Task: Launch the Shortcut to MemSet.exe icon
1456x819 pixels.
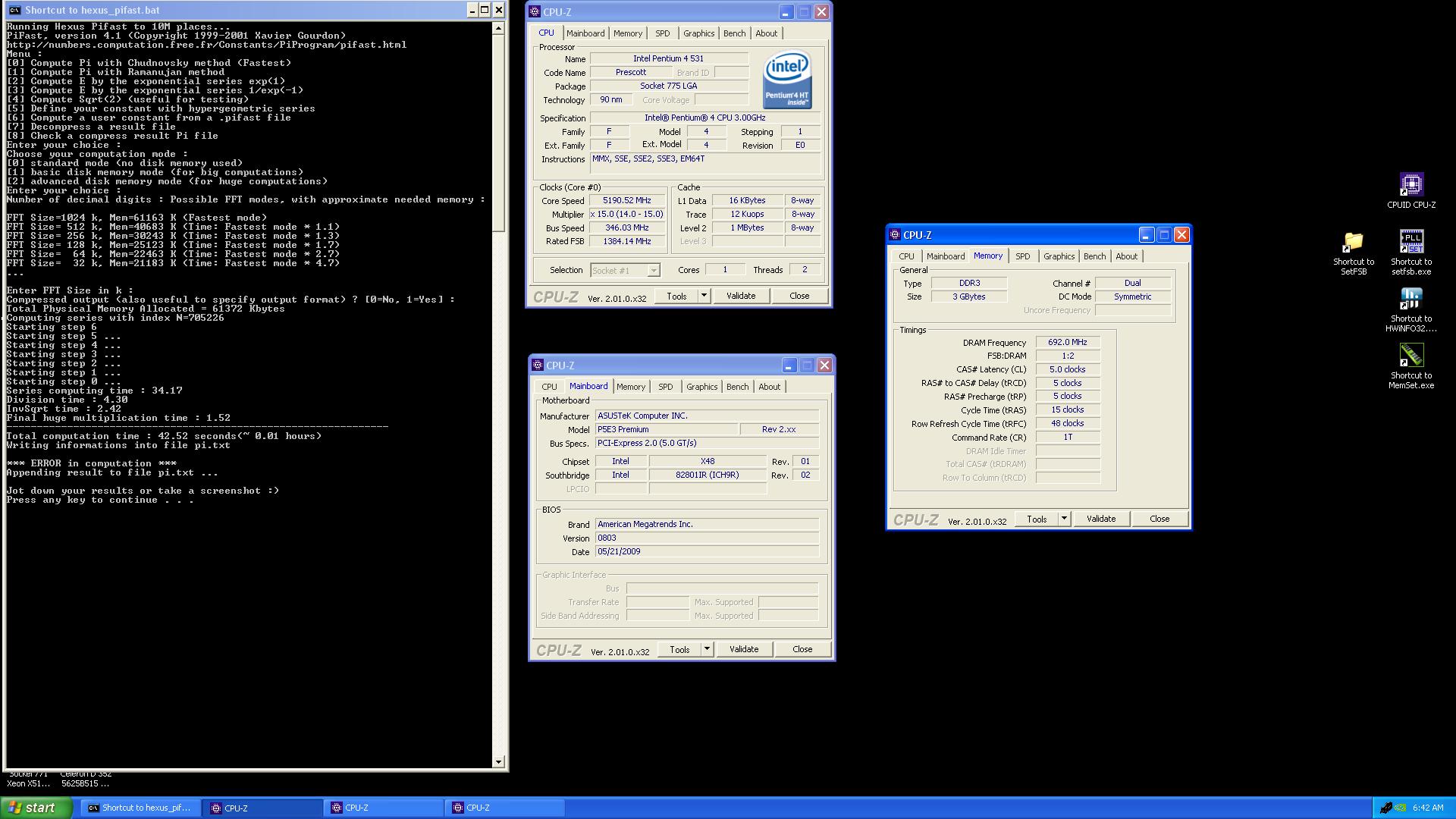Action: tap(1410, 356)
